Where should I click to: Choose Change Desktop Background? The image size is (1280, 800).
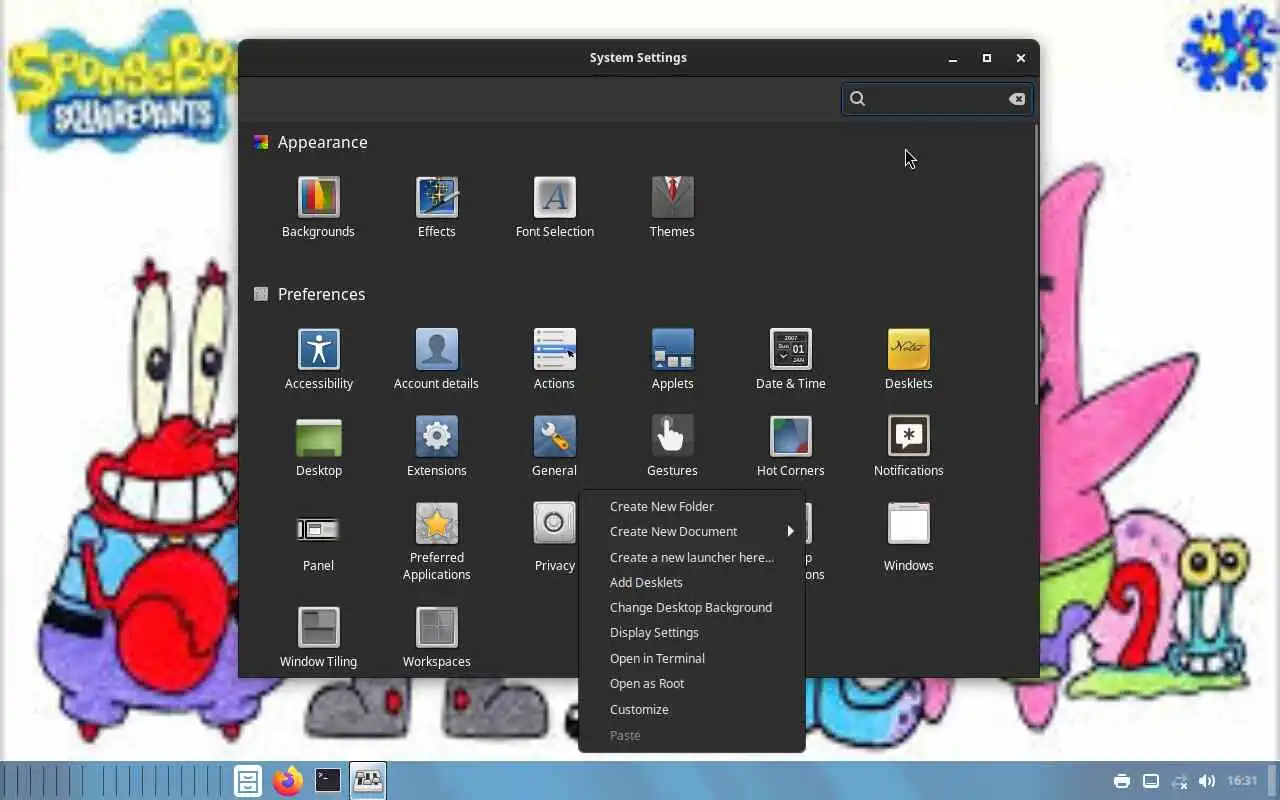tap(692, 607)
